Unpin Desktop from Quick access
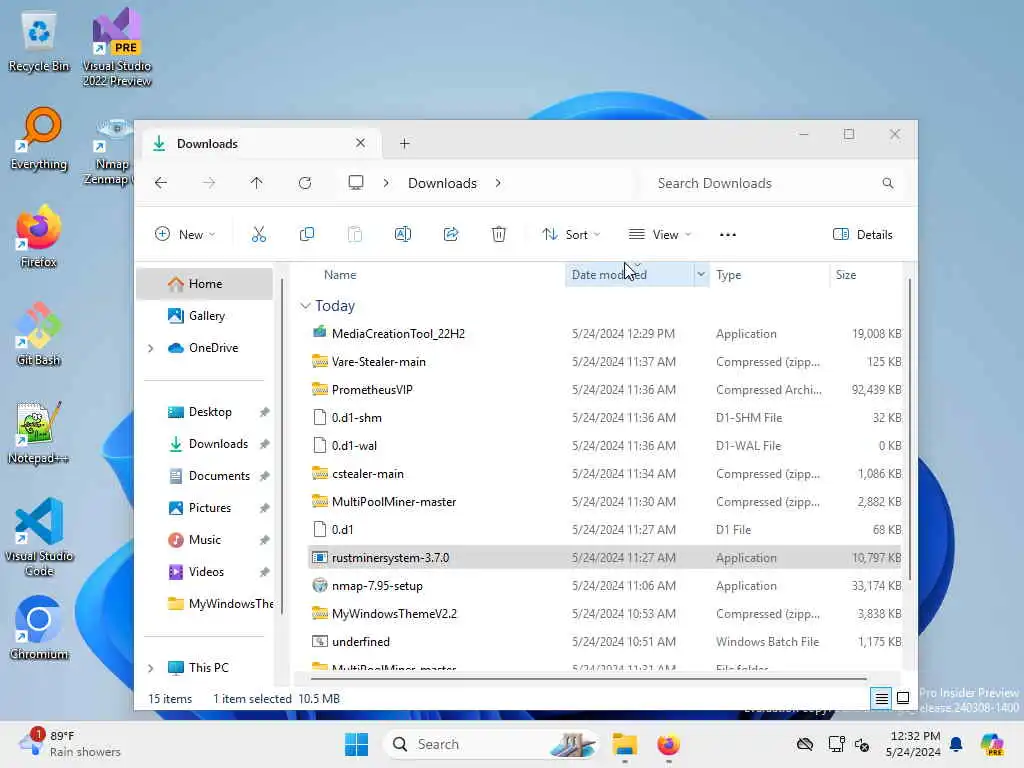 point(264,412)
